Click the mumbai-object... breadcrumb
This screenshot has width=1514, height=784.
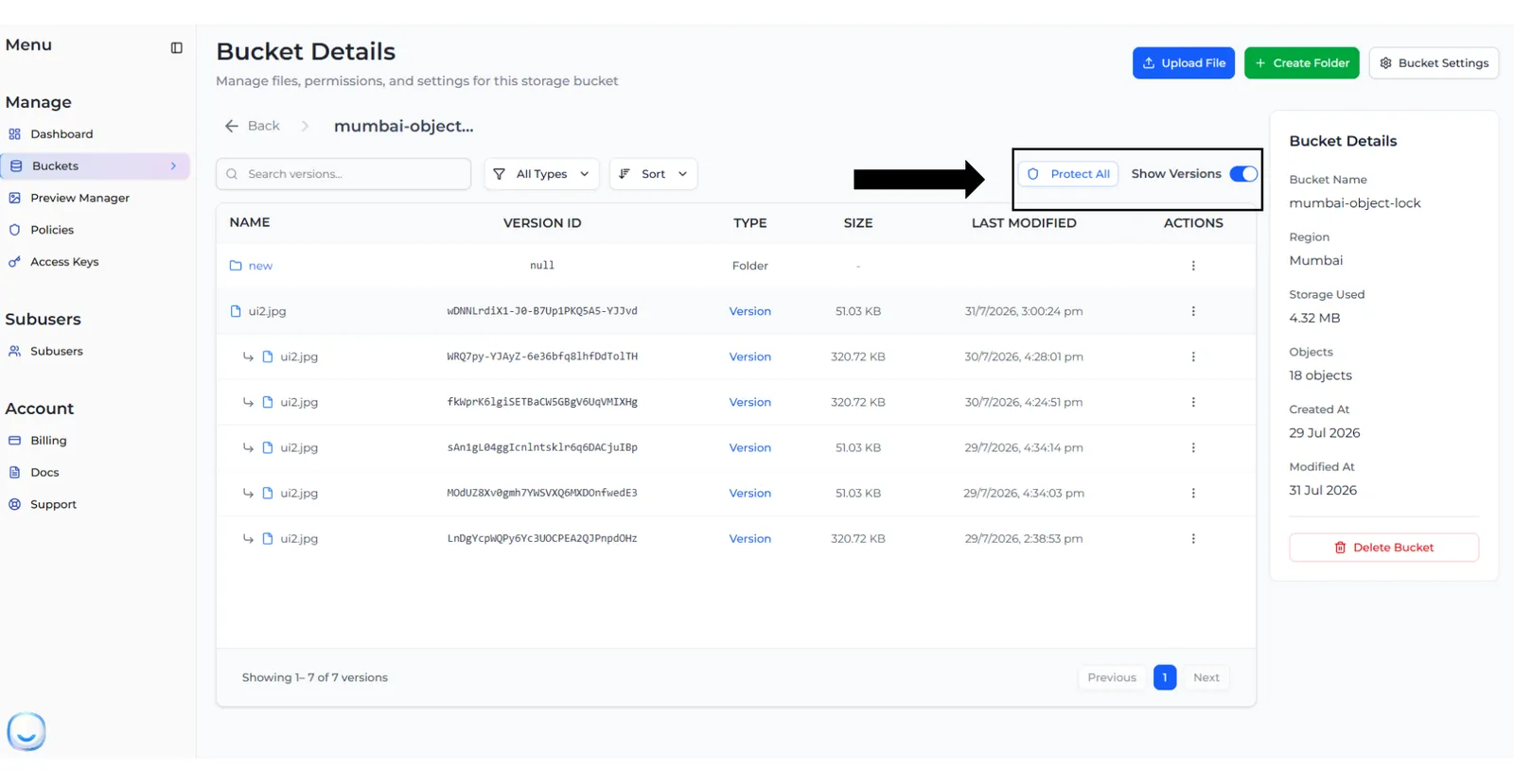pos(403,126)
